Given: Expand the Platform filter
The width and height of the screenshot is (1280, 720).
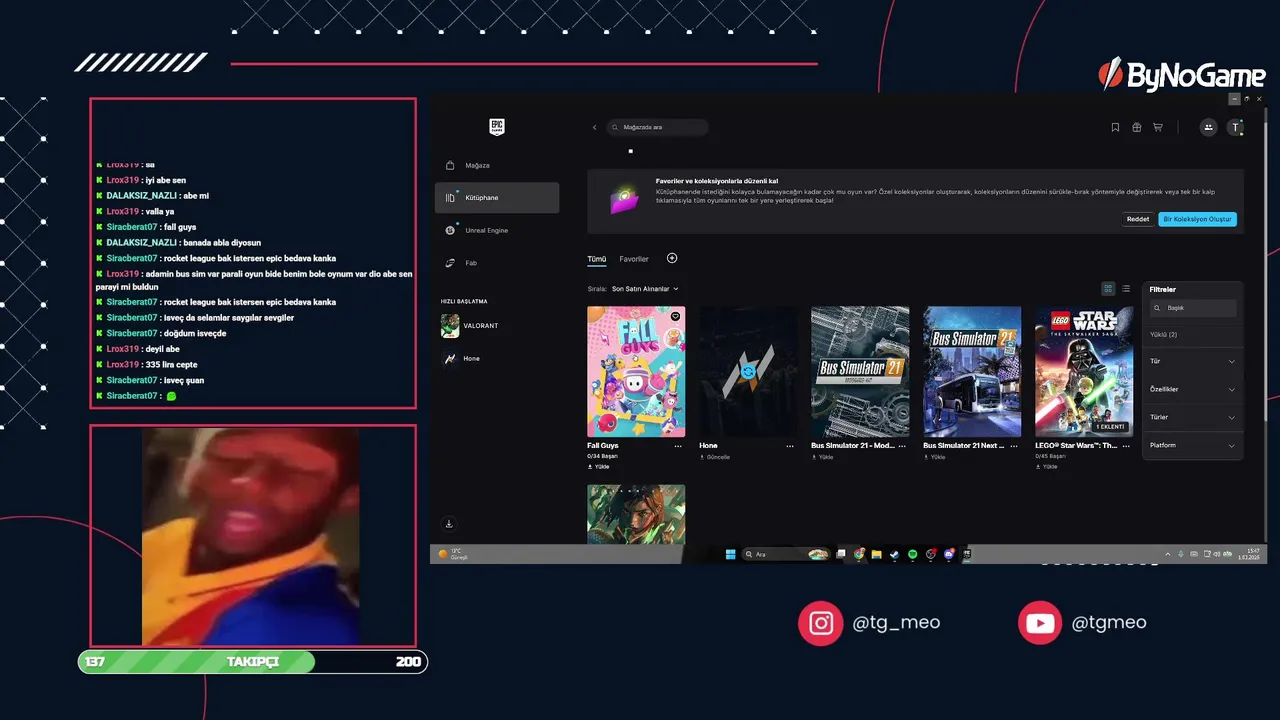Looking at the screenshot, I should tap(1192, 445).
